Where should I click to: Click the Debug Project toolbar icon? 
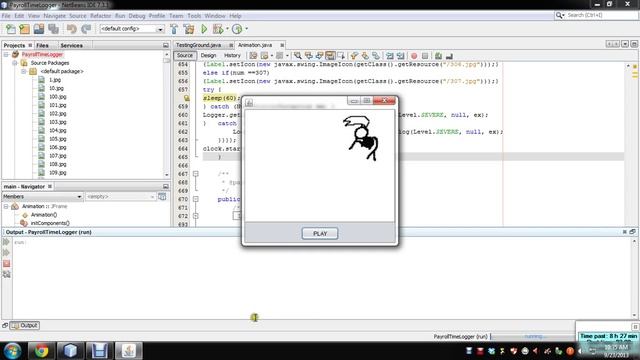click(x=218, y=29)
